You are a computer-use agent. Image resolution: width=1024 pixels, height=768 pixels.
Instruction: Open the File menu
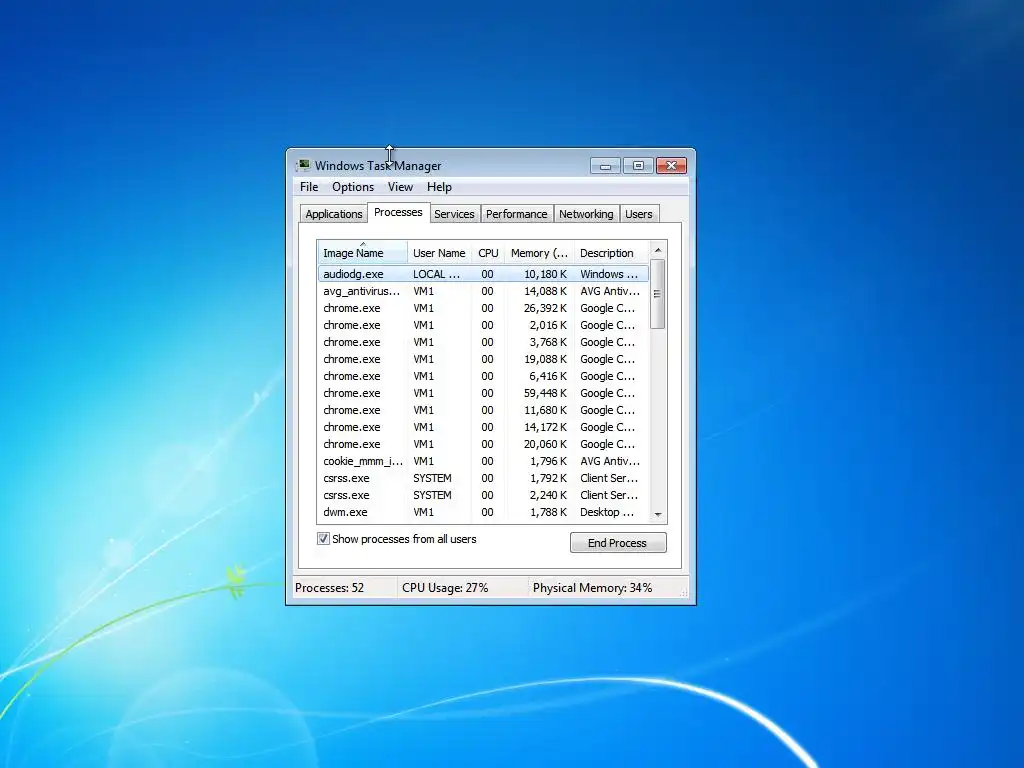(x=309, y=187)
